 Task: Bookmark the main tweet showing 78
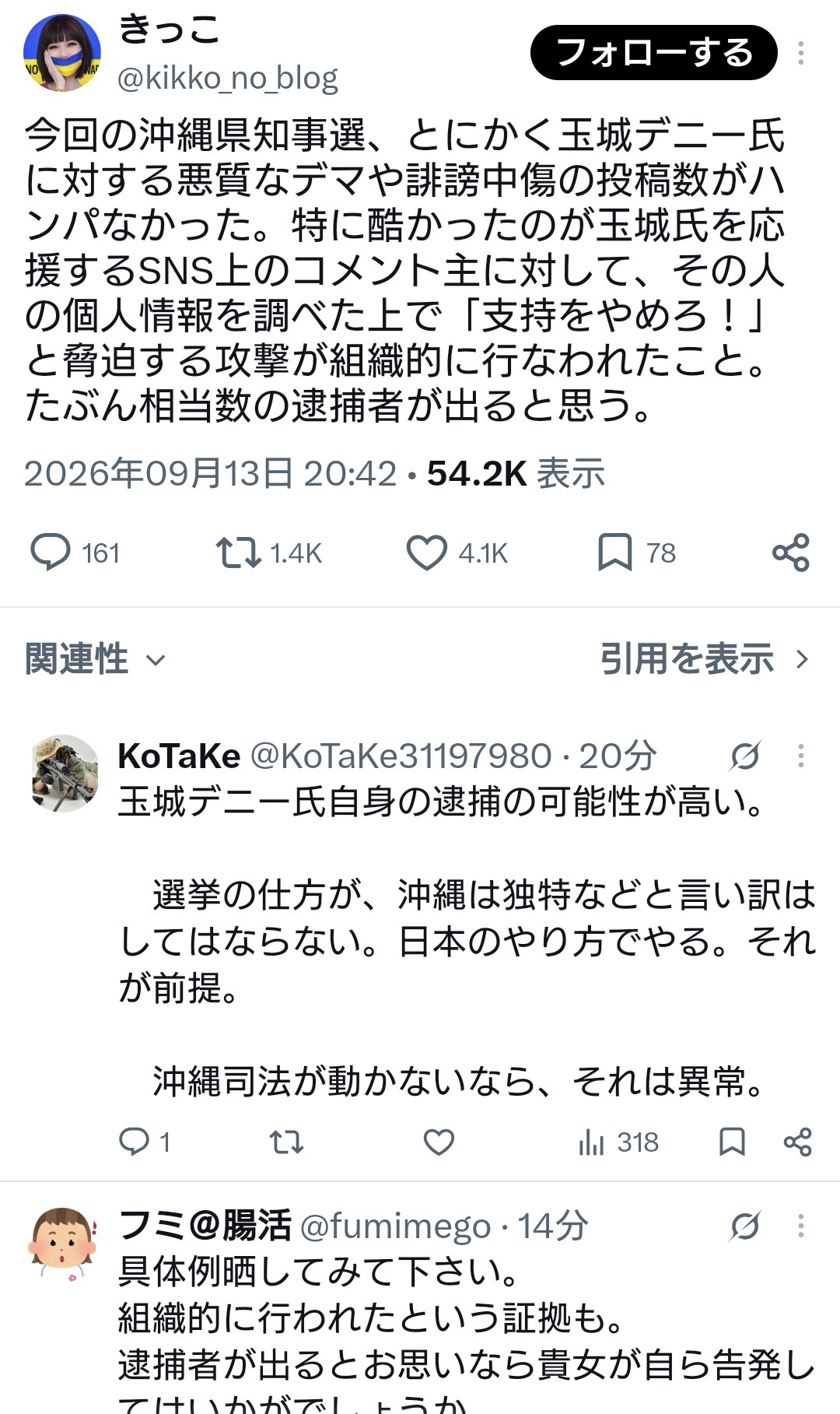tap(614, 553)
